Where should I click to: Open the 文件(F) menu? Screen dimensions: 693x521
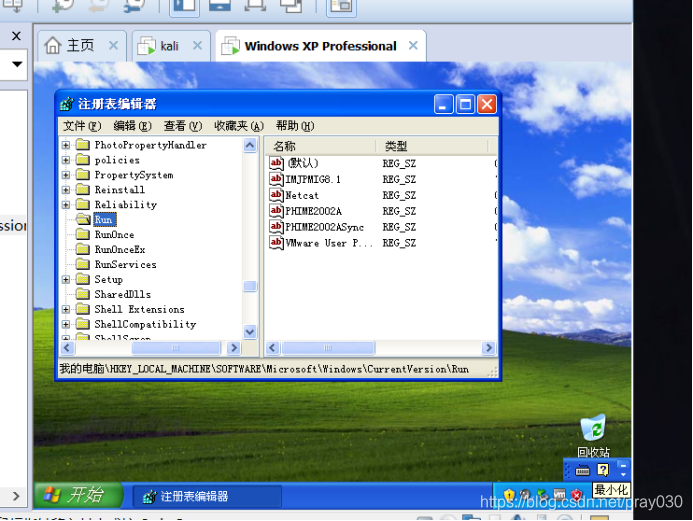coord(82,126)
